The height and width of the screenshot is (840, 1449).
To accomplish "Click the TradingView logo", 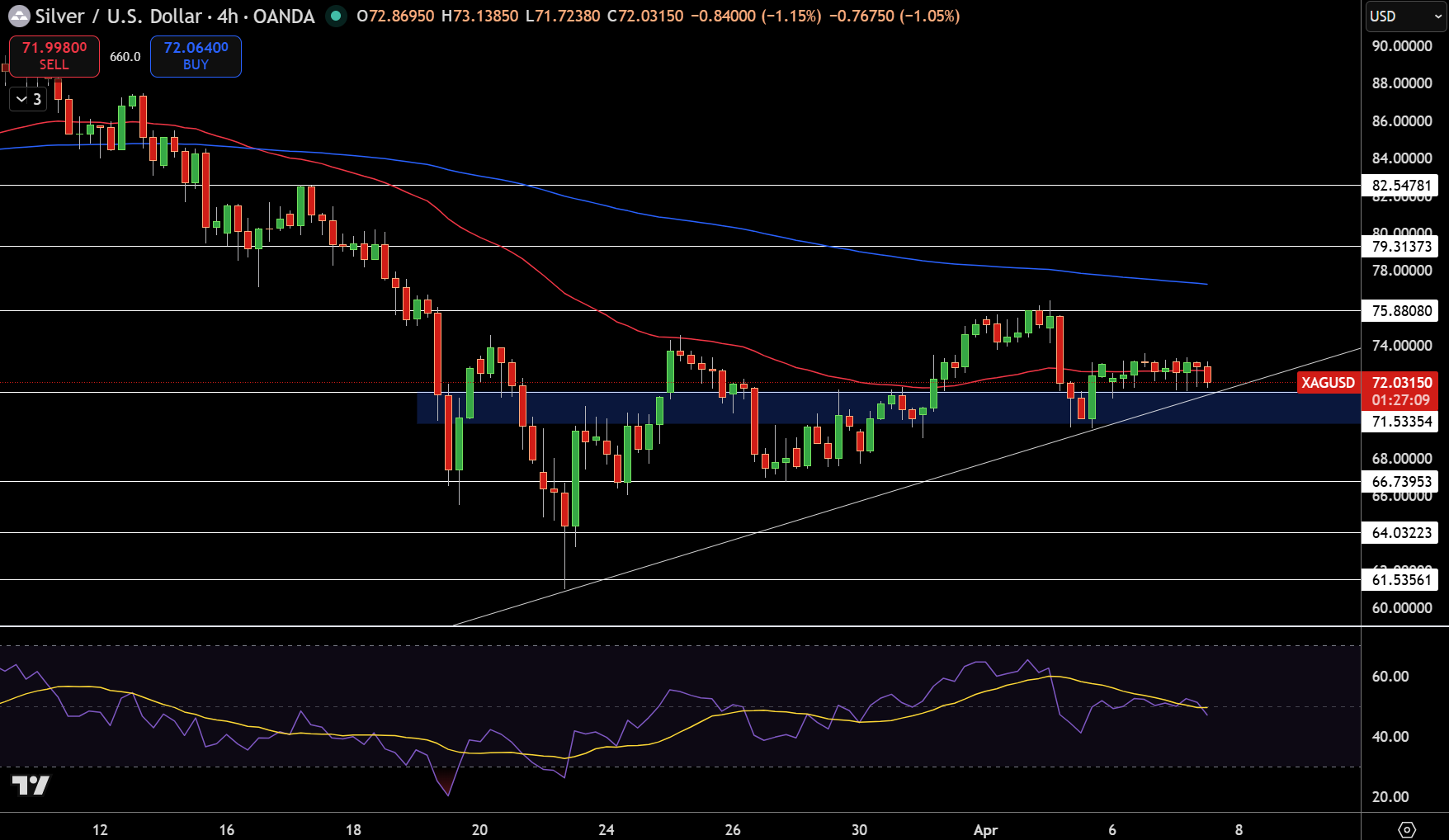I will (x=31, y=785).
